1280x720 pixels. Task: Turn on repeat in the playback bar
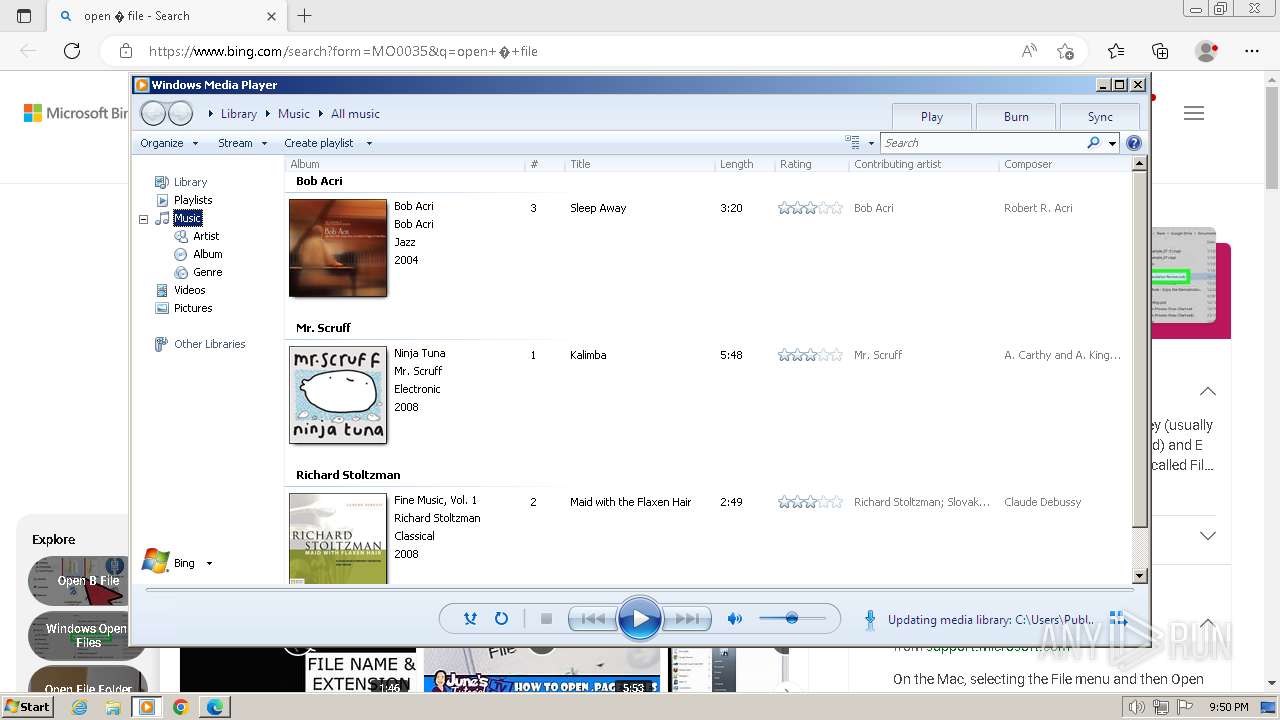pos(501,619)
